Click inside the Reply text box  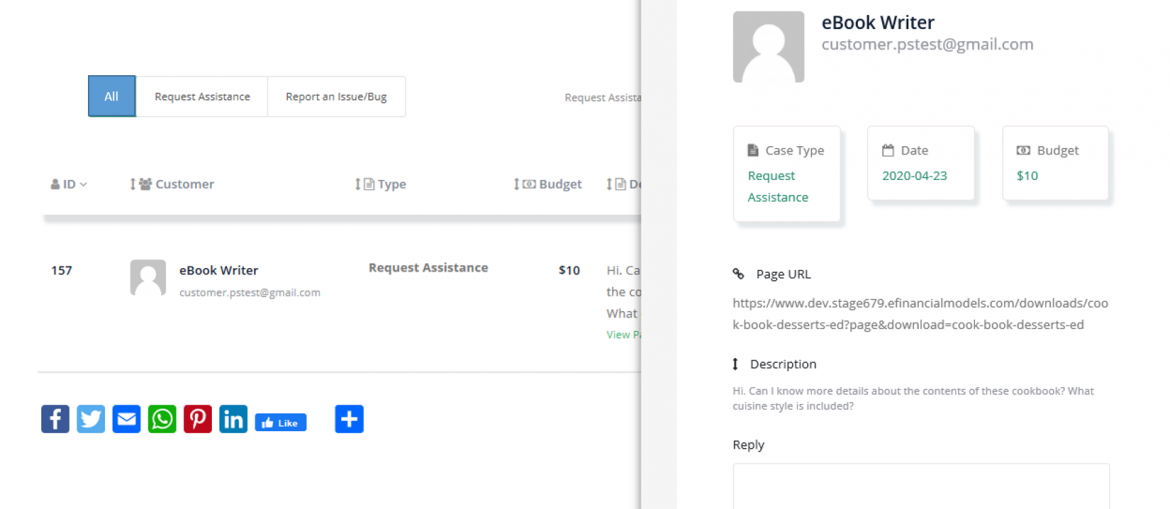[920, 486]
